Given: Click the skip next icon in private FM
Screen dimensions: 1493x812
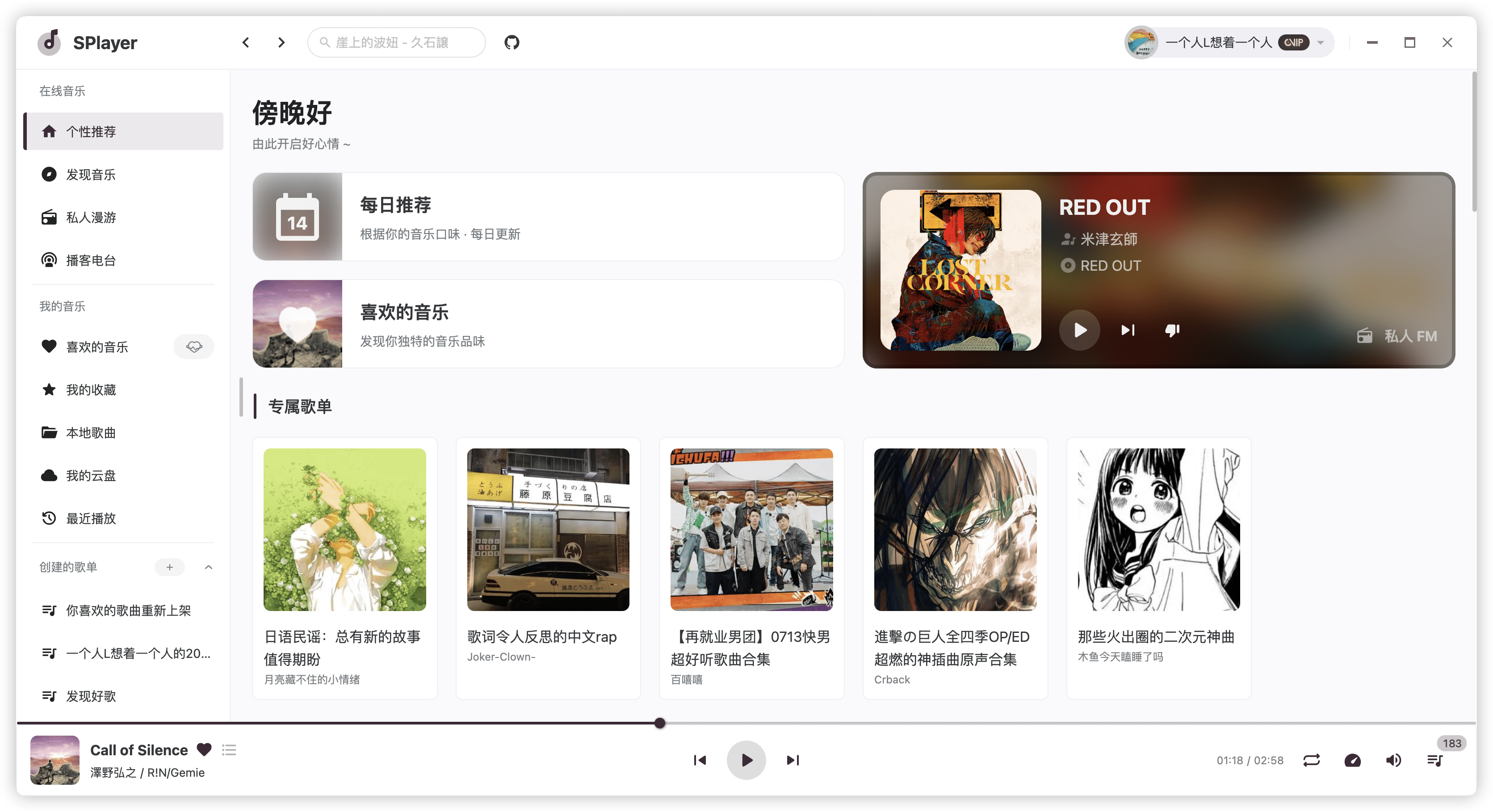Looking at the screenshot, I should pos(1127,329).
